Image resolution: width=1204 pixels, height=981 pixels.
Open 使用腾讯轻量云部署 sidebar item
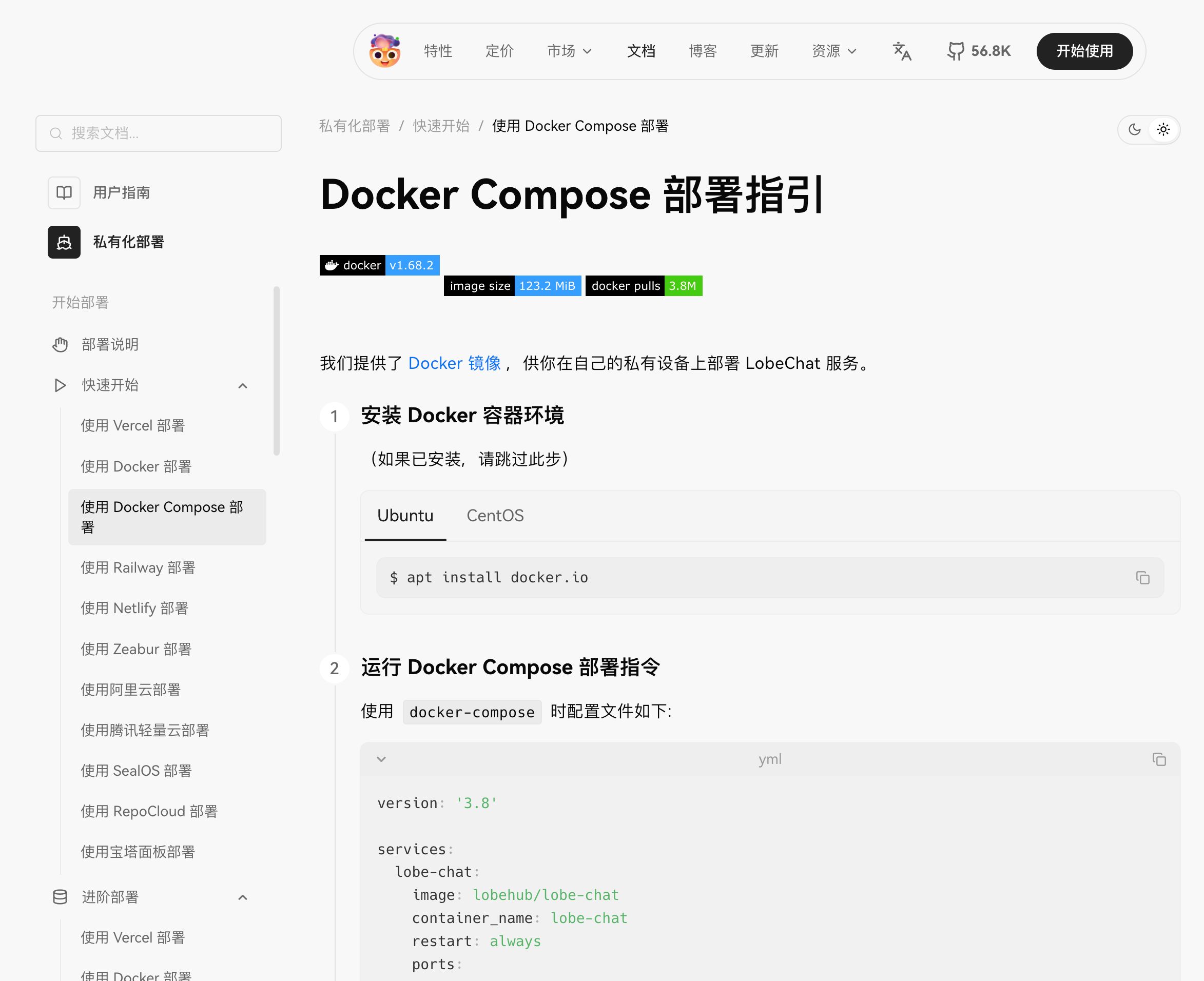[x=145, y=731]
